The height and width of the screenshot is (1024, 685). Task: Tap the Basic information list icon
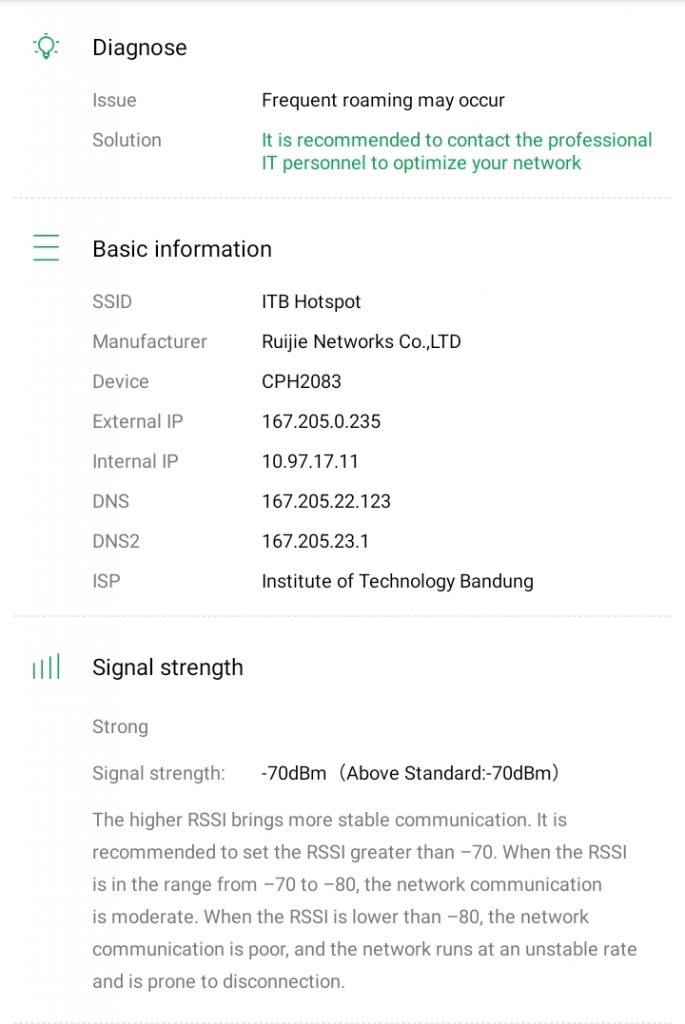coord(46,248)
